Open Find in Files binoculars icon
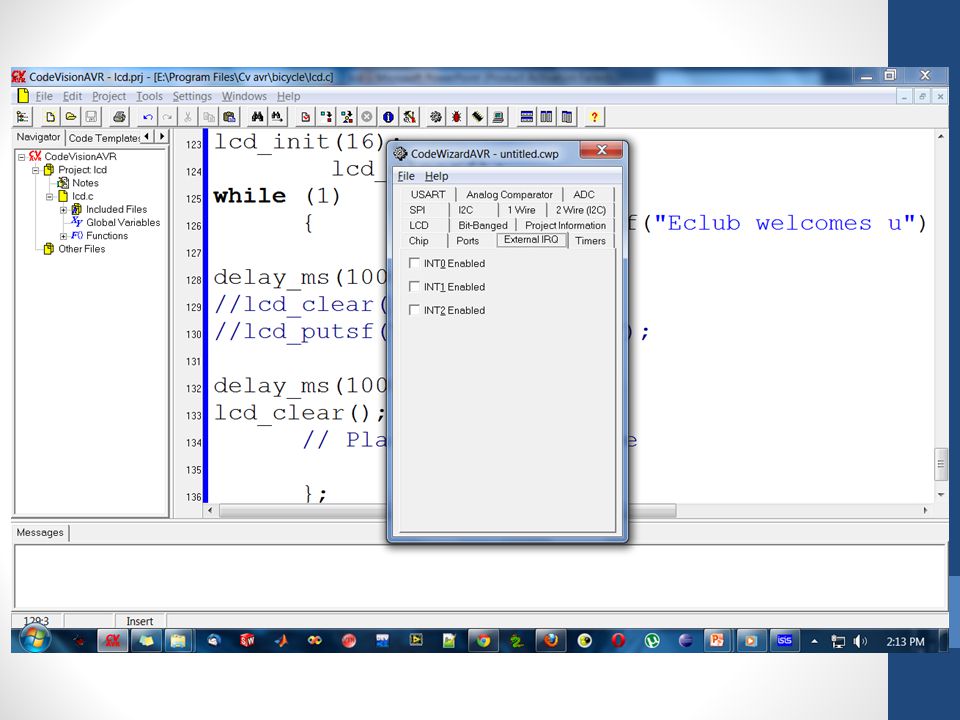The image size is (960, 720). point(277,116)
